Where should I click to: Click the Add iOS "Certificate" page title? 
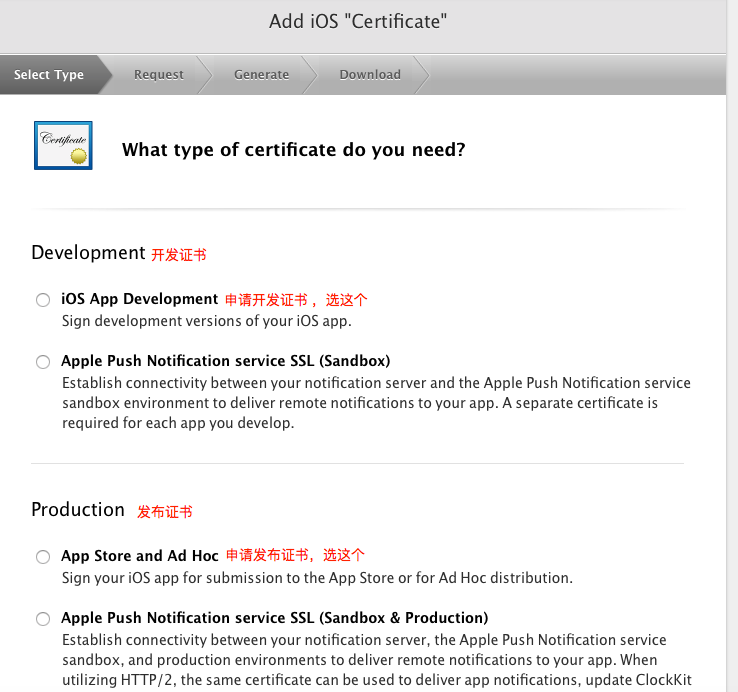pos(358,21)
